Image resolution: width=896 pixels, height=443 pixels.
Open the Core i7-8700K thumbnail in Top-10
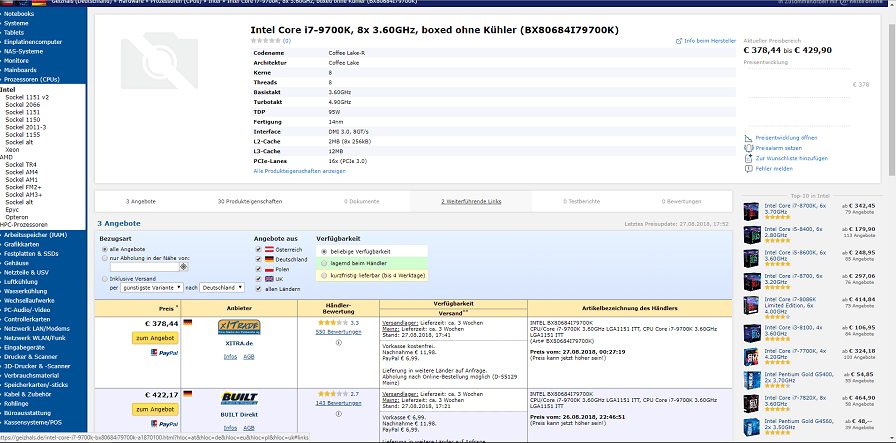(x=750, y=212)
